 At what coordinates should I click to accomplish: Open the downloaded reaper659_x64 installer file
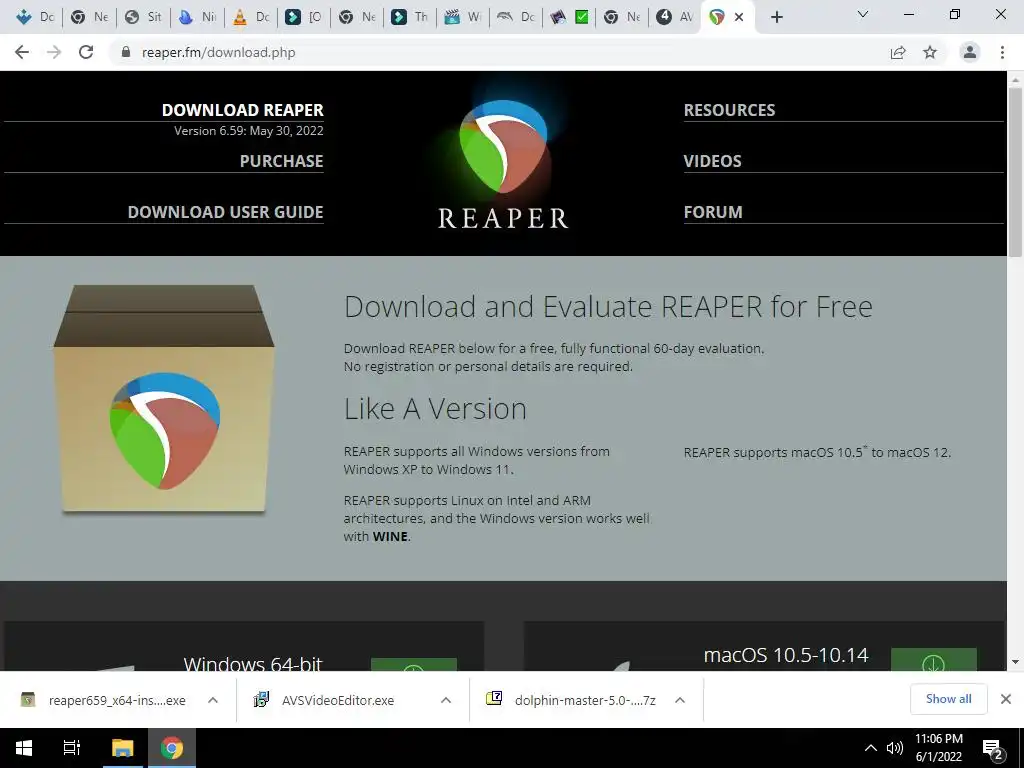point(104,700)
